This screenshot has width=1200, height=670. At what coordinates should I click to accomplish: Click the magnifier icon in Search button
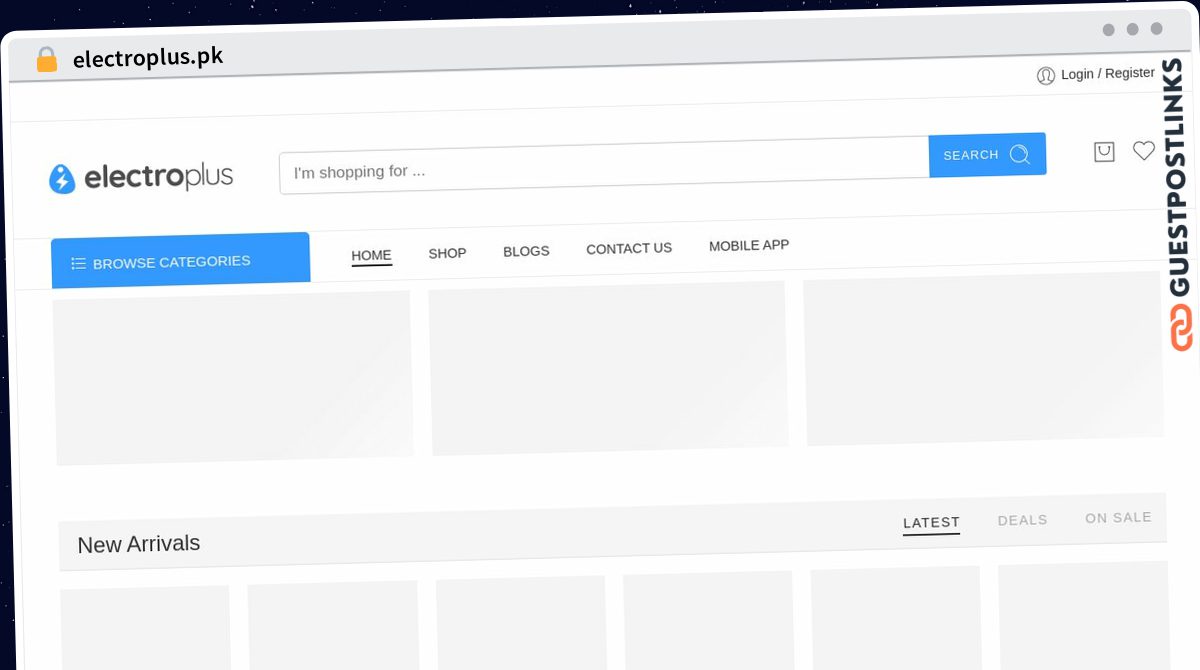coord(1019,154)
